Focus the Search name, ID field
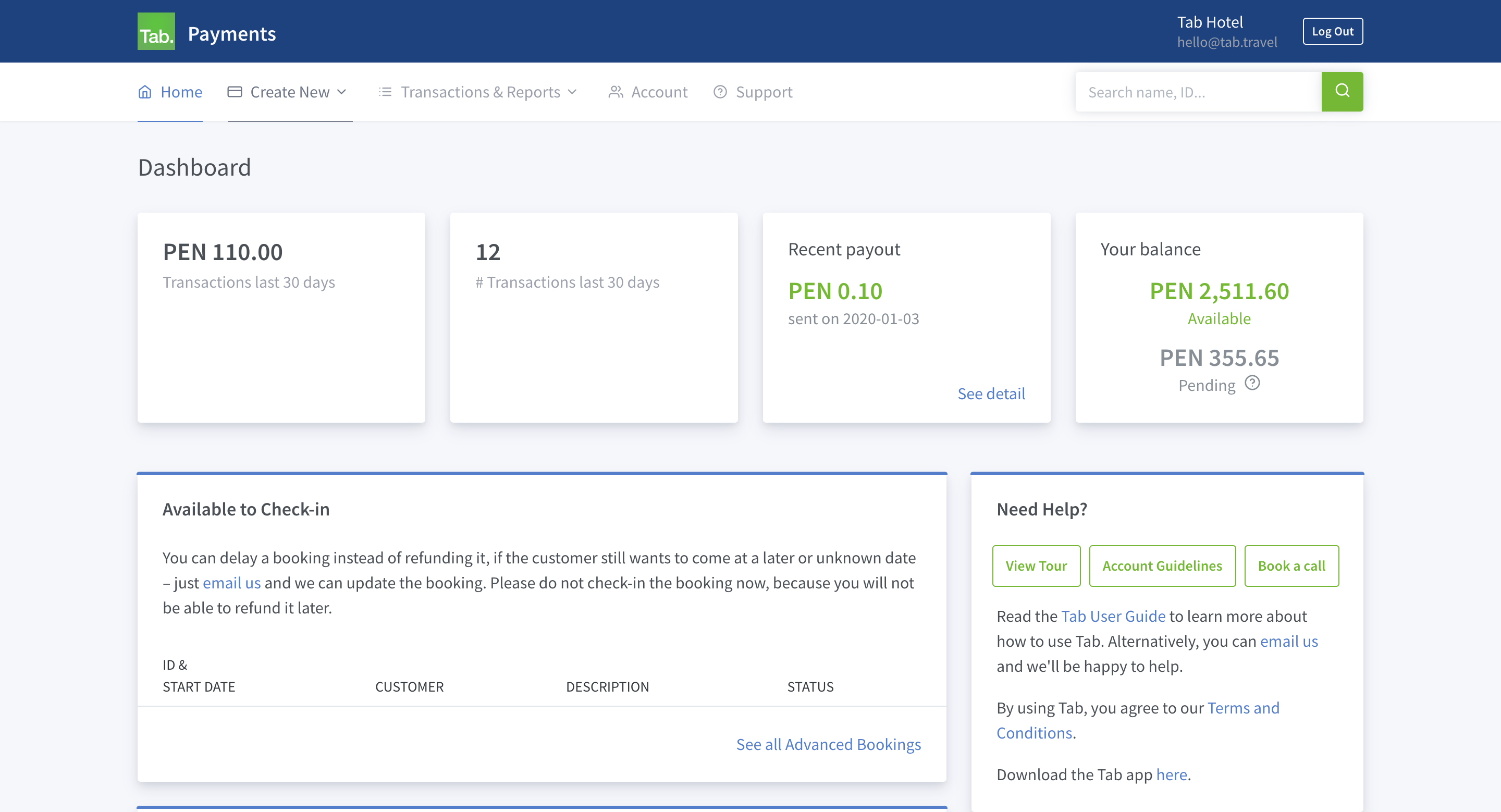The height and width of the screenshot is (812, 1501). pos(1198,91)
